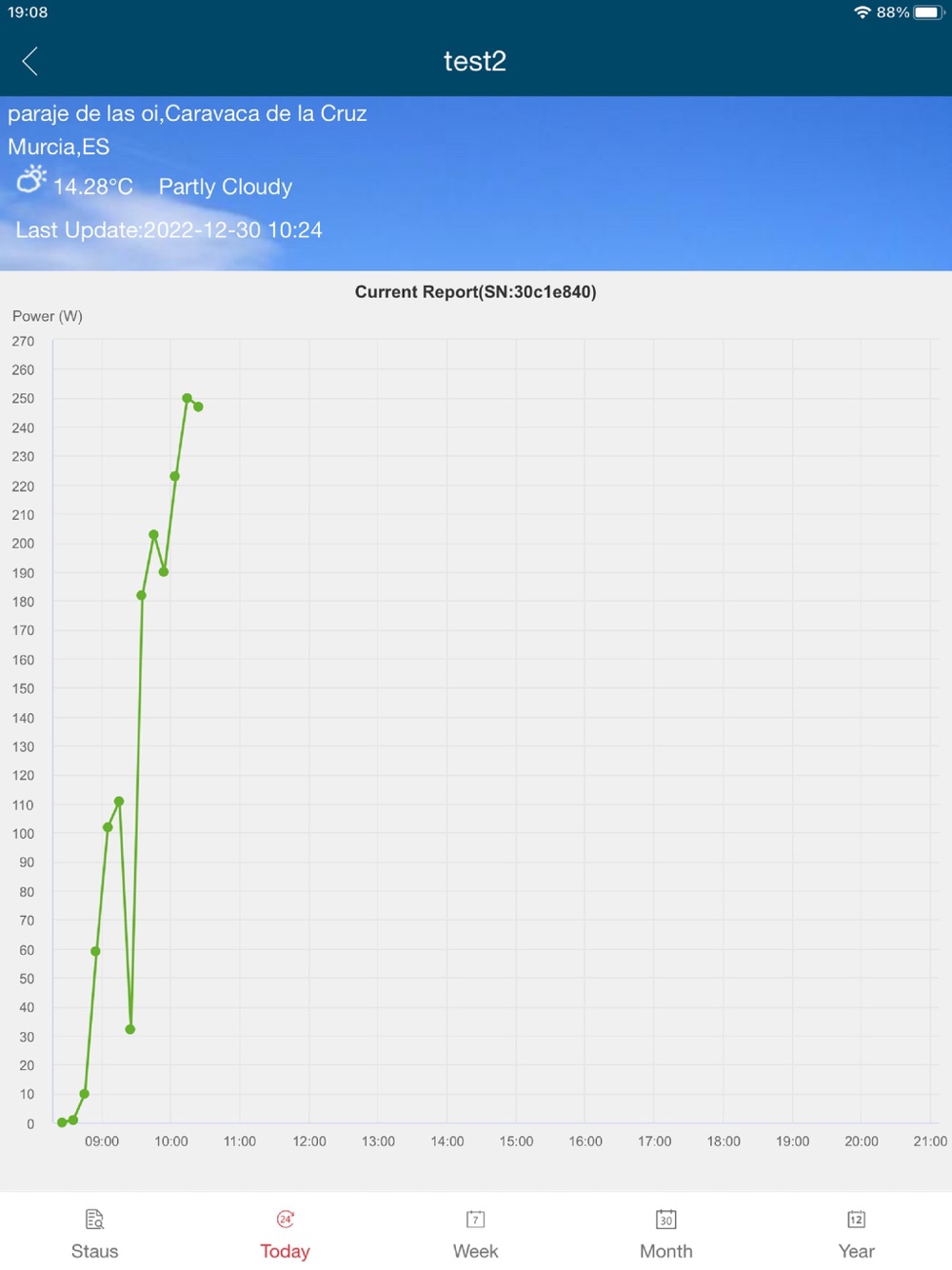This screenshot has height=1270, width=952.
Task: Select the peak data point at 250 W
Action: (187, 398)
